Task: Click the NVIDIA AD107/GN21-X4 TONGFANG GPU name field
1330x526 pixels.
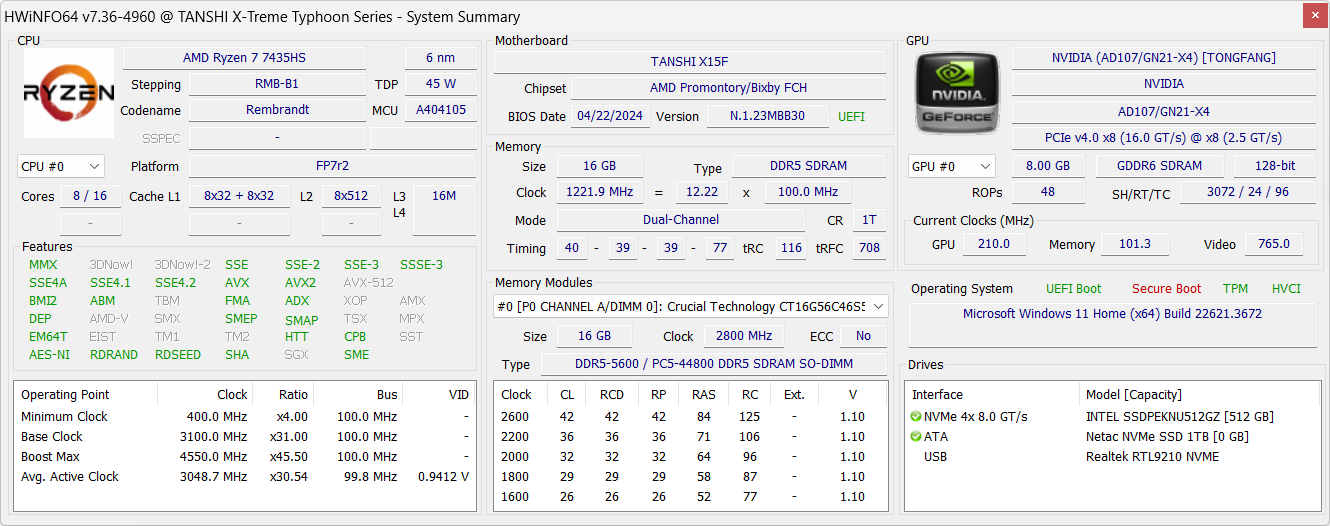Action: click(x=1163, y=58)
